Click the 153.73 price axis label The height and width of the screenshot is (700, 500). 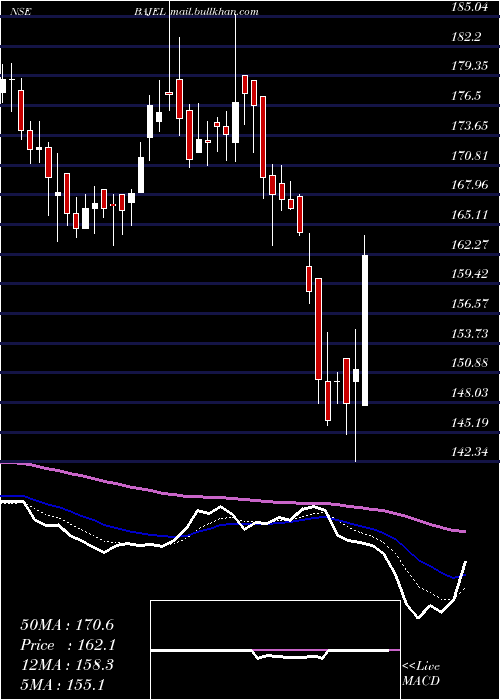coord(470,333)
